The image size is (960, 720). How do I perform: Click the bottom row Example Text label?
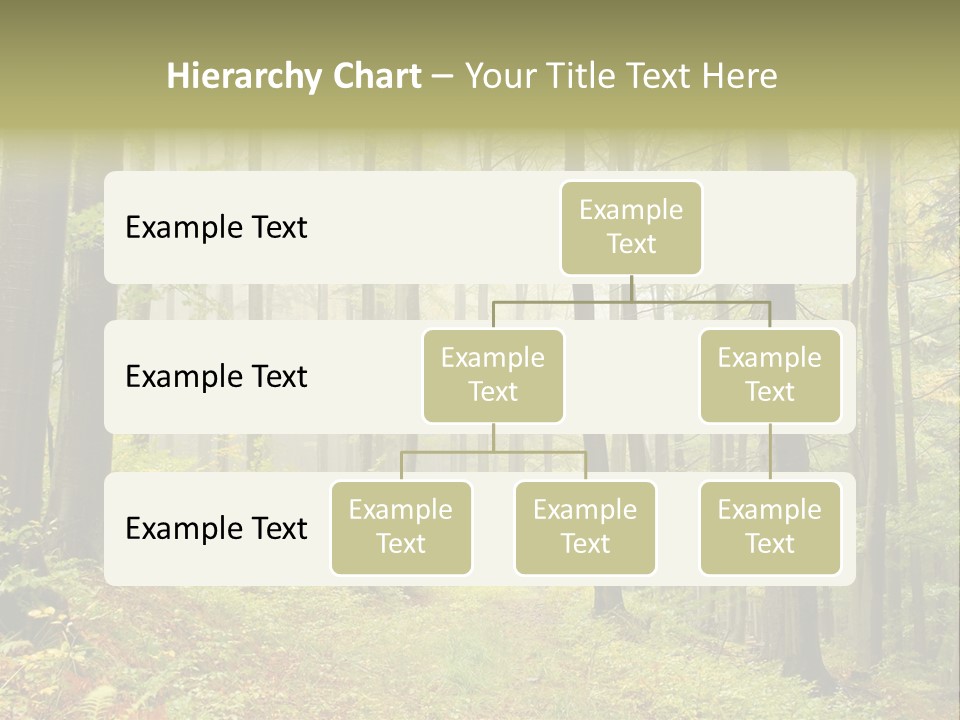[215, 529]
